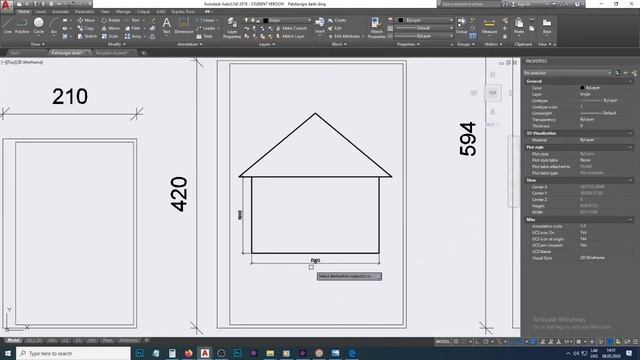Open No selection dropdown in Properties palette

click(567, 73)
